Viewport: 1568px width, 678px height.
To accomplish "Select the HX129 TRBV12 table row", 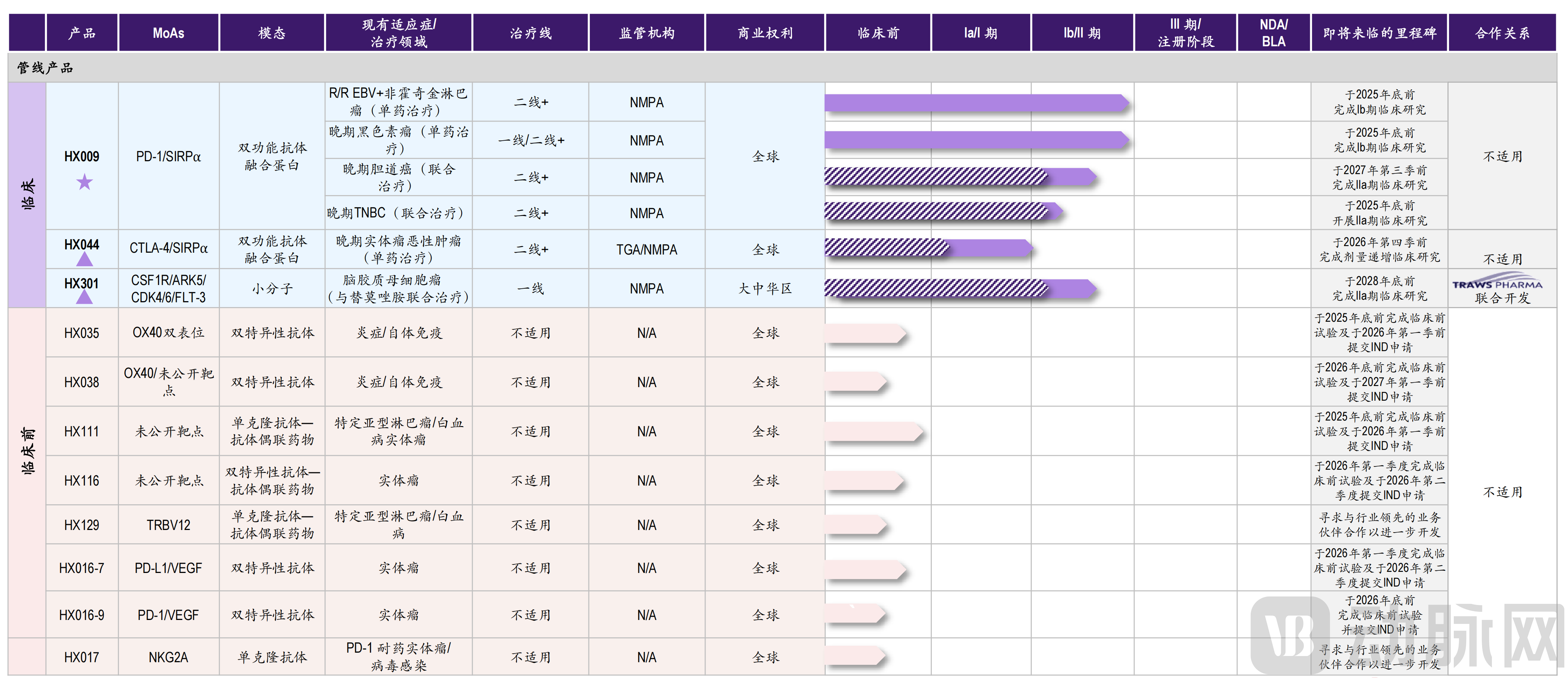I will click(x=168, y=524).
